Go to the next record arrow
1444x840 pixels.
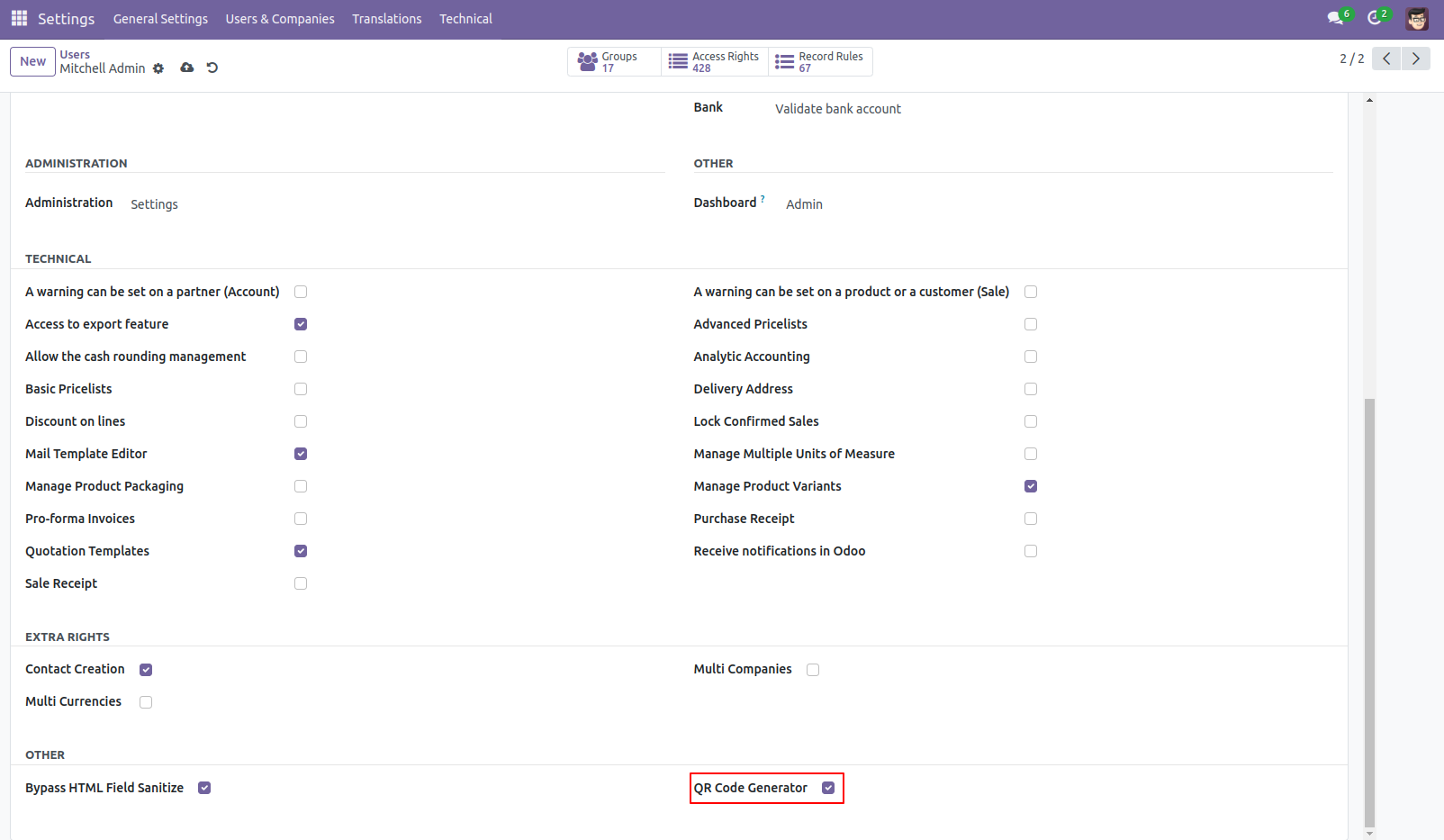[x=1415, y=59]
